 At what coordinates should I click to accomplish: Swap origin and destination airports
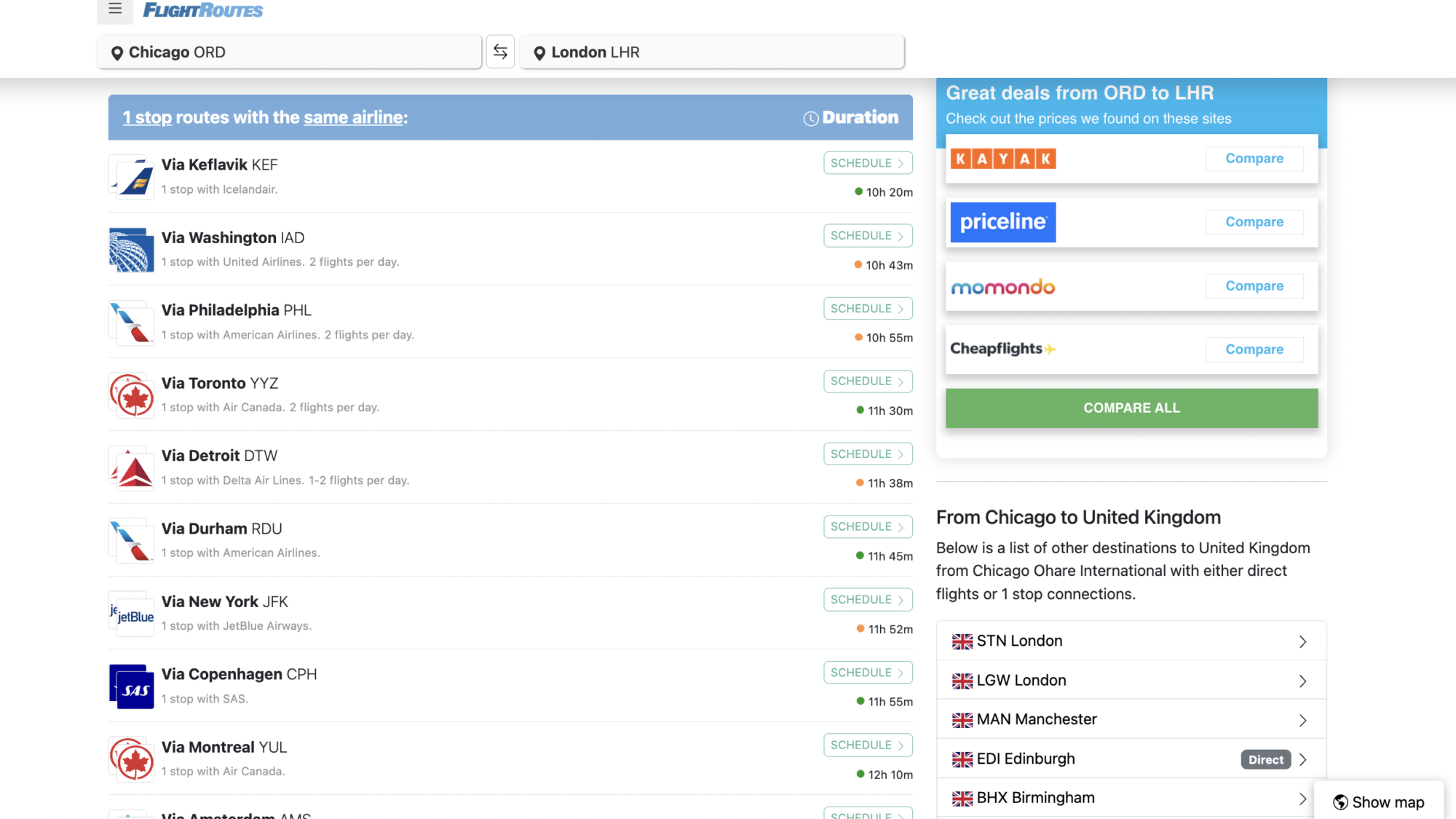pyautogui.click(x=500, y=52)
